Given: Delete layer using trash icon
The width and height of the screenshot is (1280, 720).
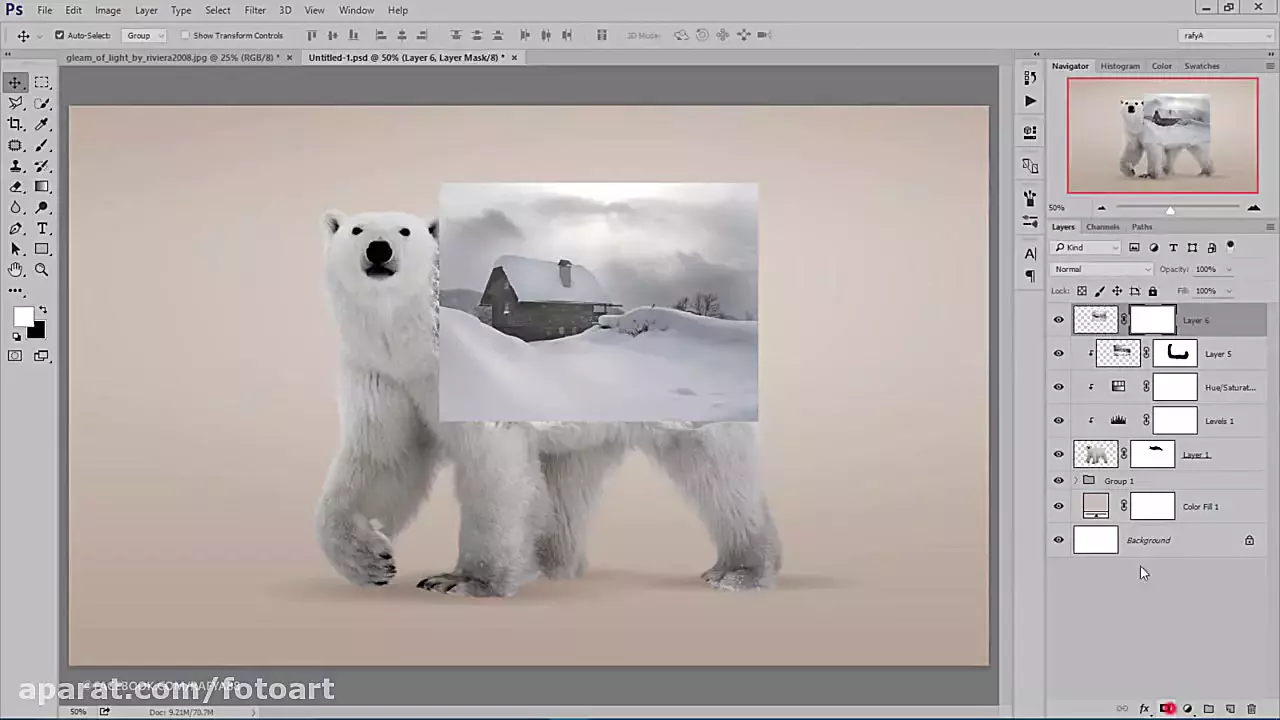Looking at the screenshot, I should point(1251,709).
